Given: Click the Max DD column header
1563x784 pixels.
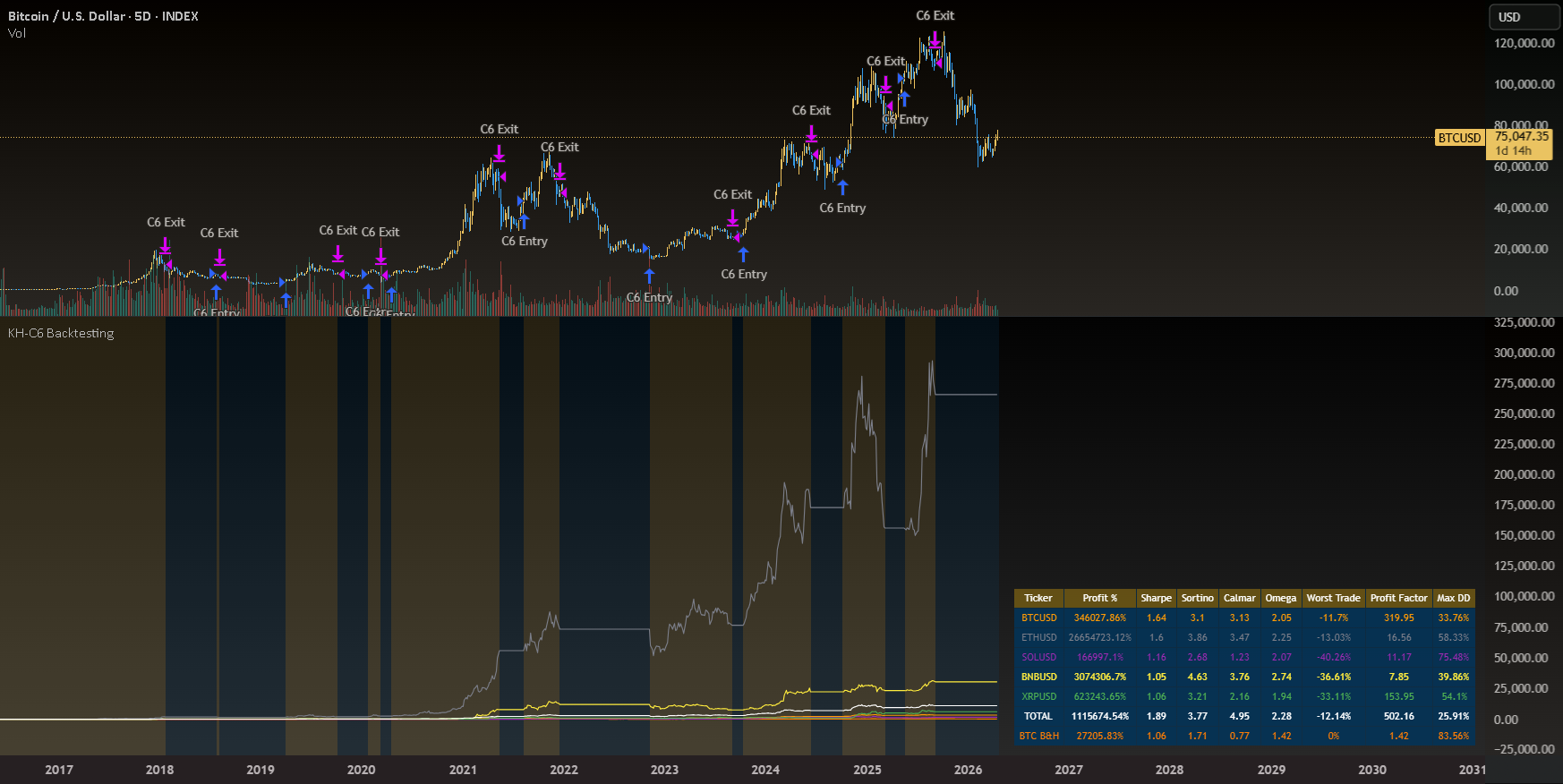Looking at the screenshot, I should (x=1454, y=598).
